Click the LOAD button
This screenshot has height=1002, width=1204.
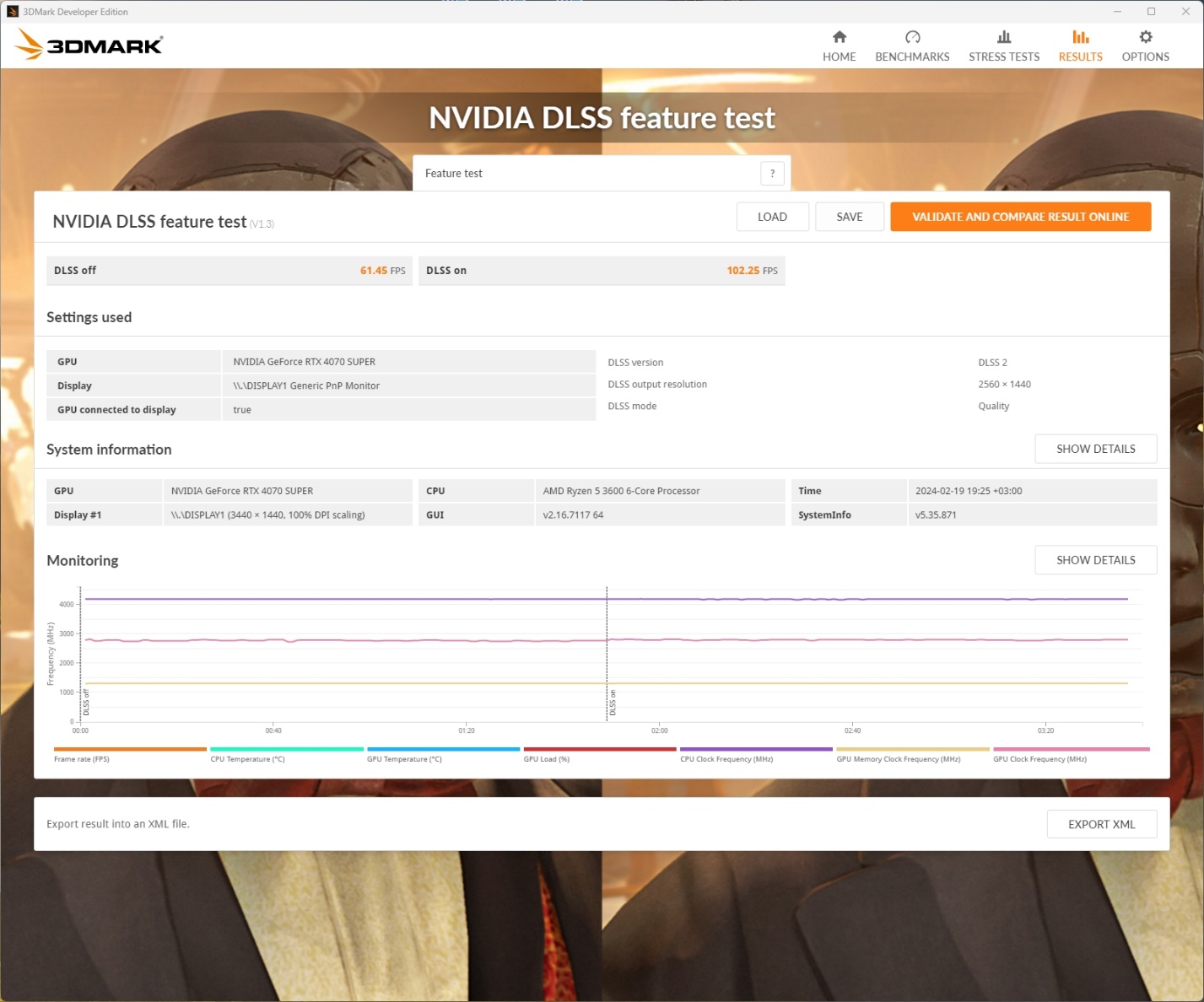pos(772,217)
